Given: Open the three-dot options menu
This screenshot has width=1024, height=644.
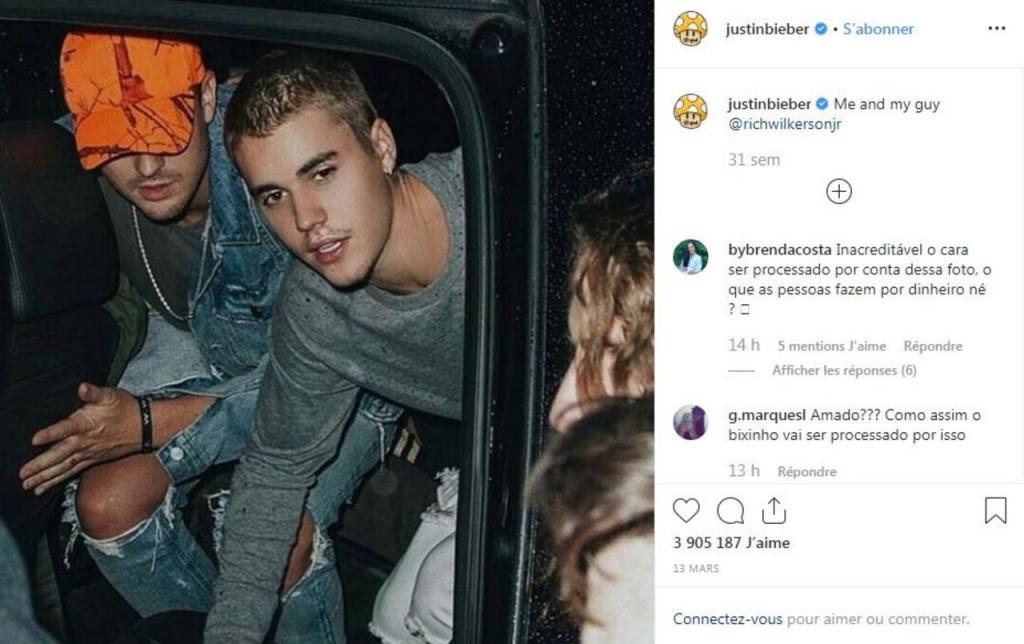Looking at the screenshot, I should (997, 28).
